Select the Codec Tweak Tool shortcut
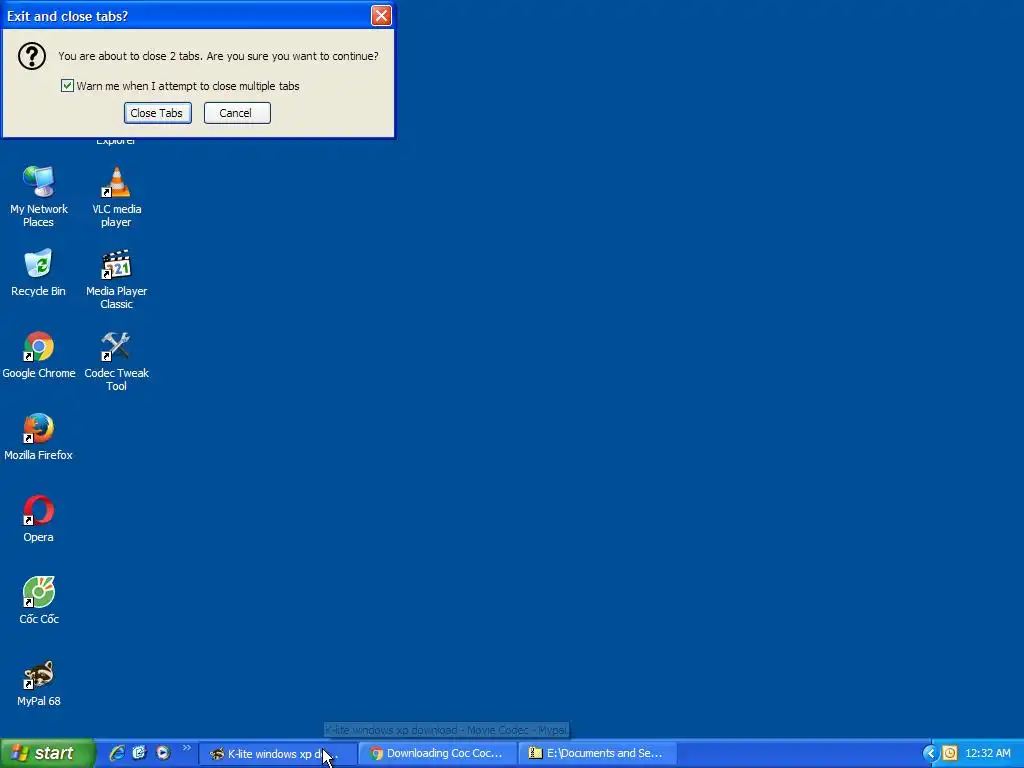Image resolution: width=1024 pixels, height=768 pixels. point(116,361)
